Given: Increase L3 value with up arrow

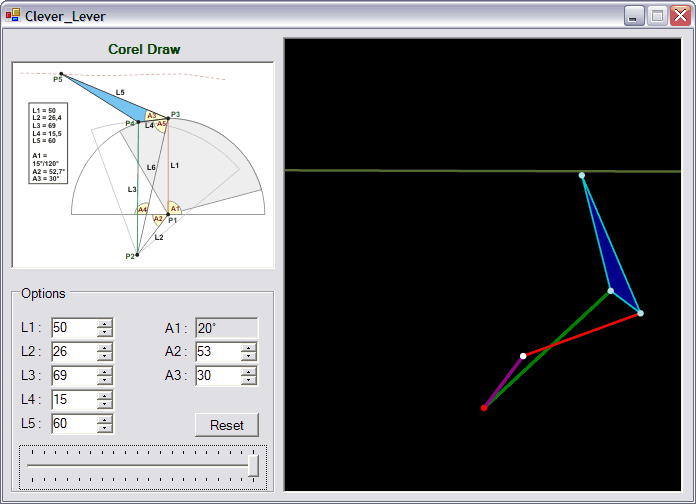Looking at the screenshot, I should [105, 371].
